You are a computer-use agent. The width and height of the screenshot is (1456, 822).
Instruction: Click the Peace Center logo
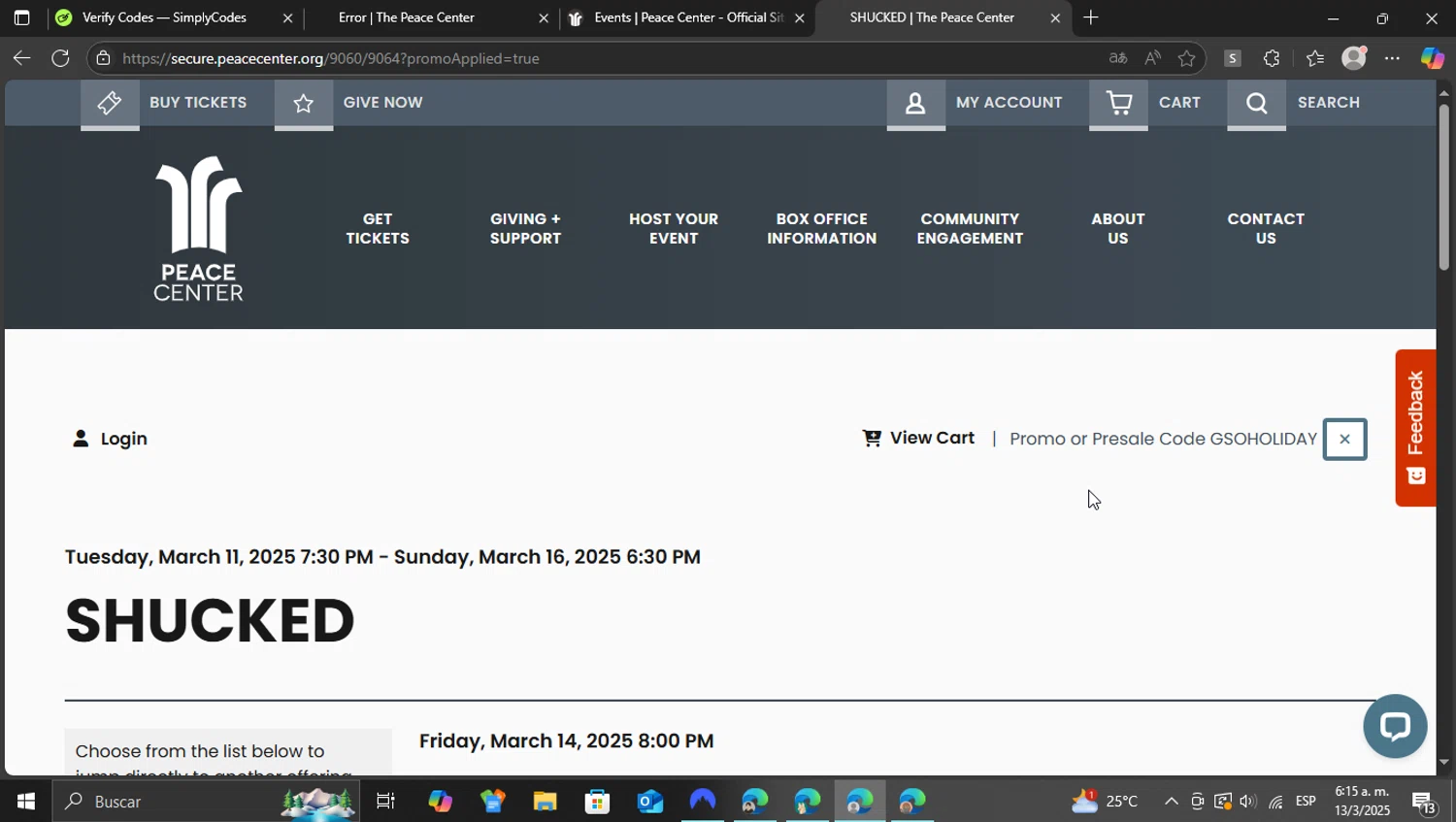(198, 228)
